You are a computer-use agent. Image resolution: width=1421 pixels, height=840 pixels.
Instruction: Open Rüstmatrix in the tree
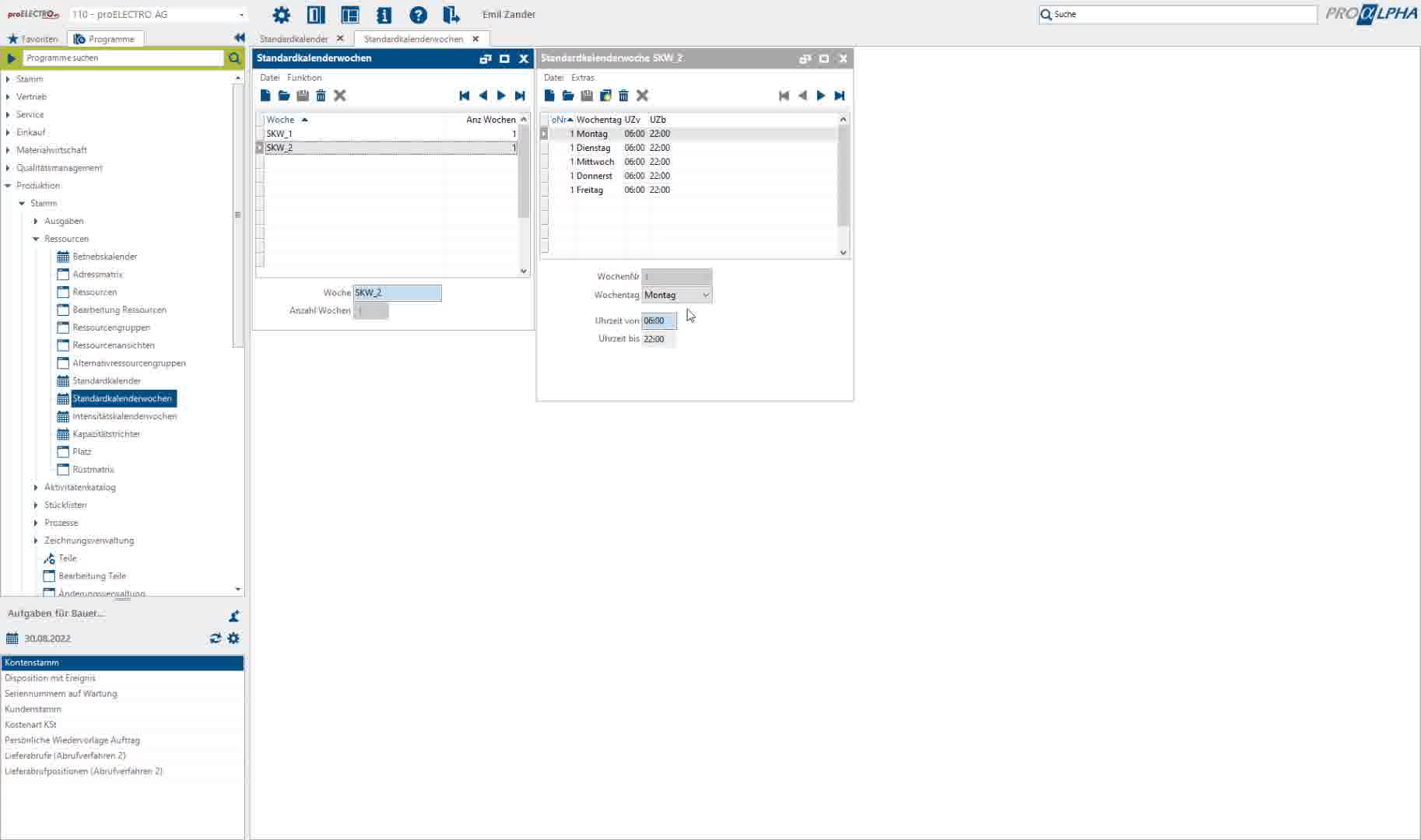pyautogui.click(x=93, y=470)
